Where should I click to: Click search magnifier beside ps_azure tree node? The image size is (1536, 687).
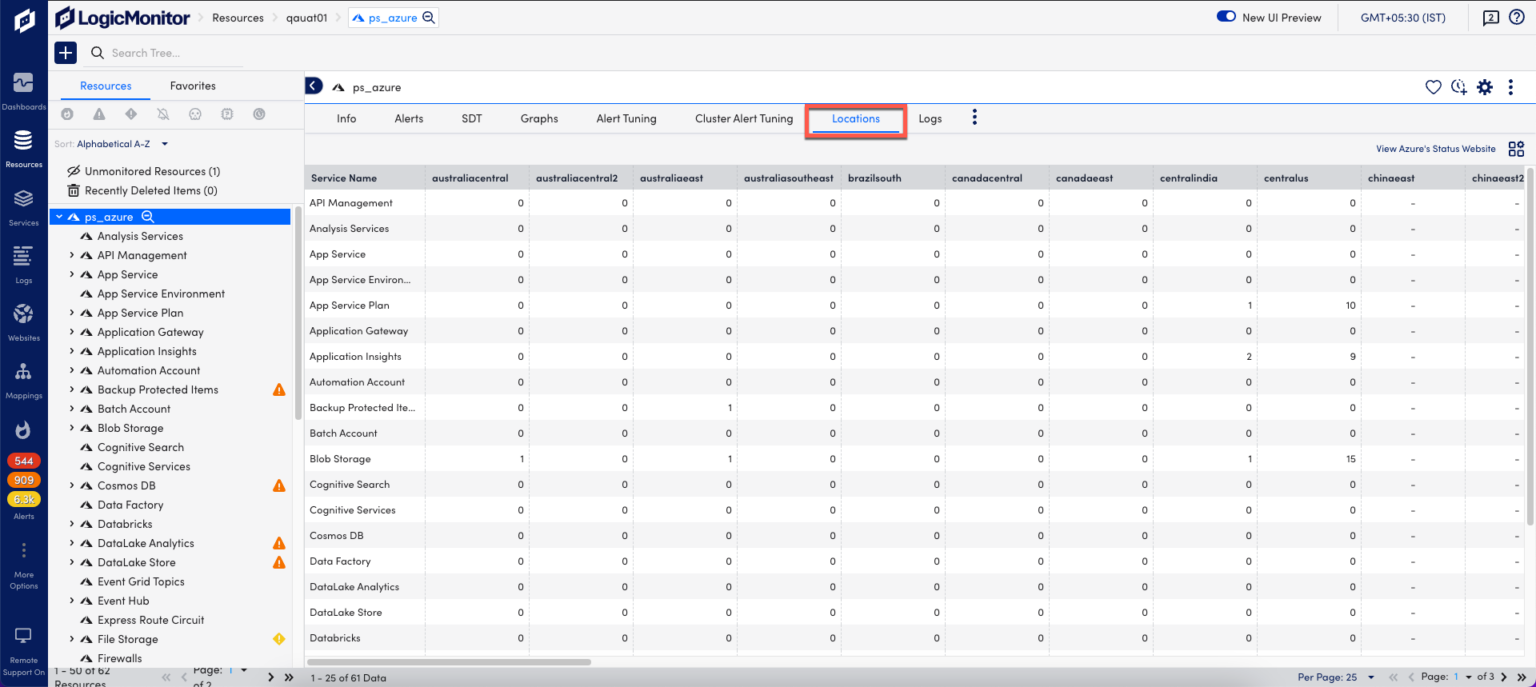pos(147,217)
